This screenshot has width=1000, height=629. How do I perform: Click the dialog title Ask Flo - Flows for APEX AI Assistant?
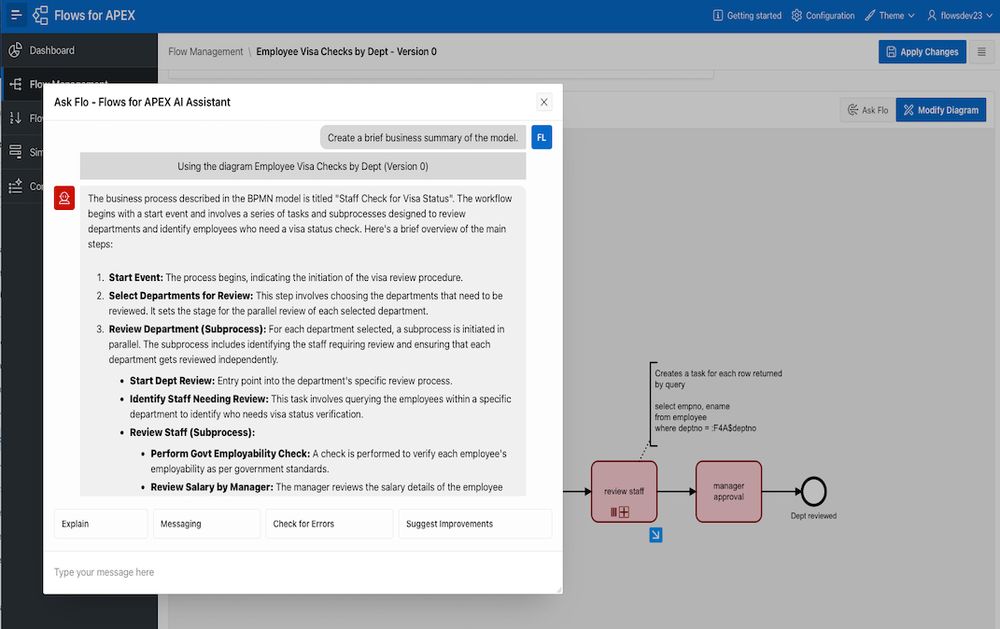pyautogui.click(x=142, y=102)
